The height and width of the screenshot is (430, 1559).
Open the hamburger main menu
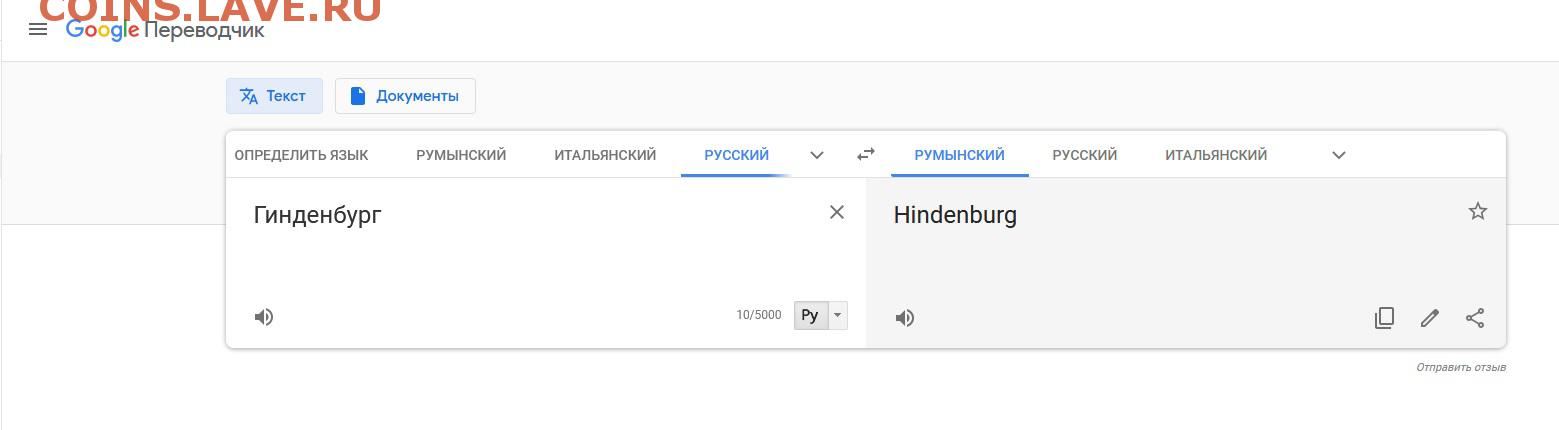38,30
